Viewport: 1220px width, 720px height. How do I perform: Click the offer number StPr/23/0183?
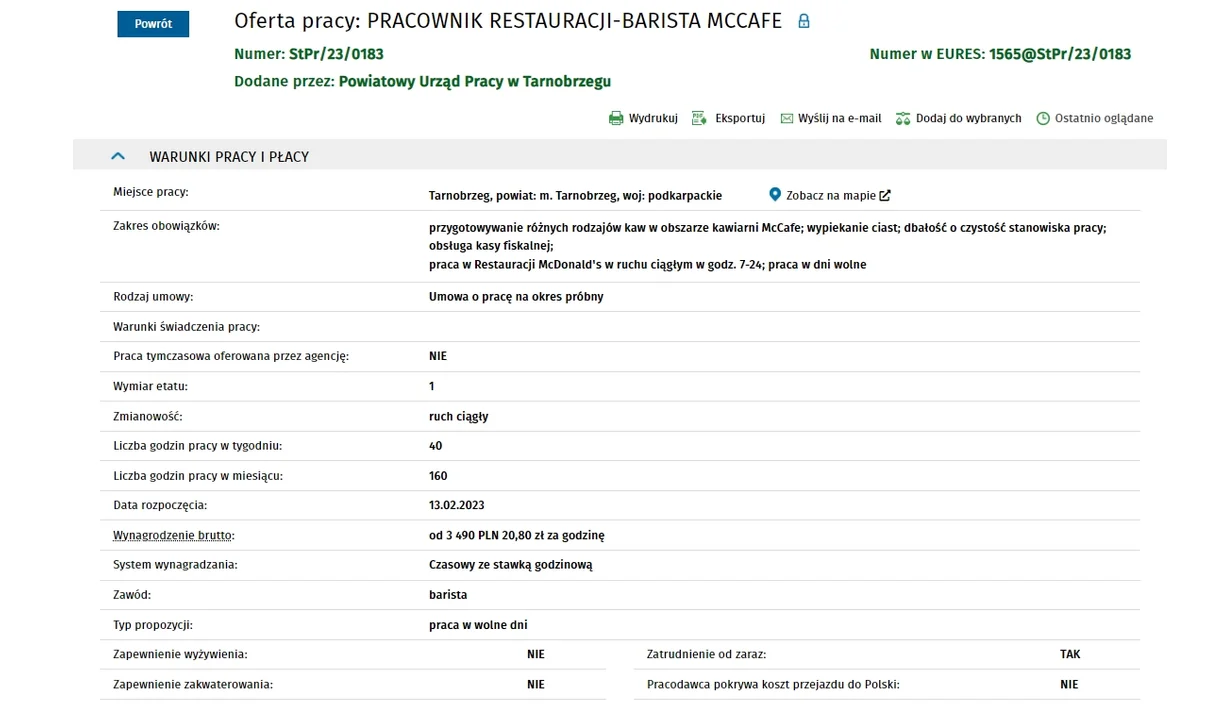pyautogui.click(x=336, y=54)
